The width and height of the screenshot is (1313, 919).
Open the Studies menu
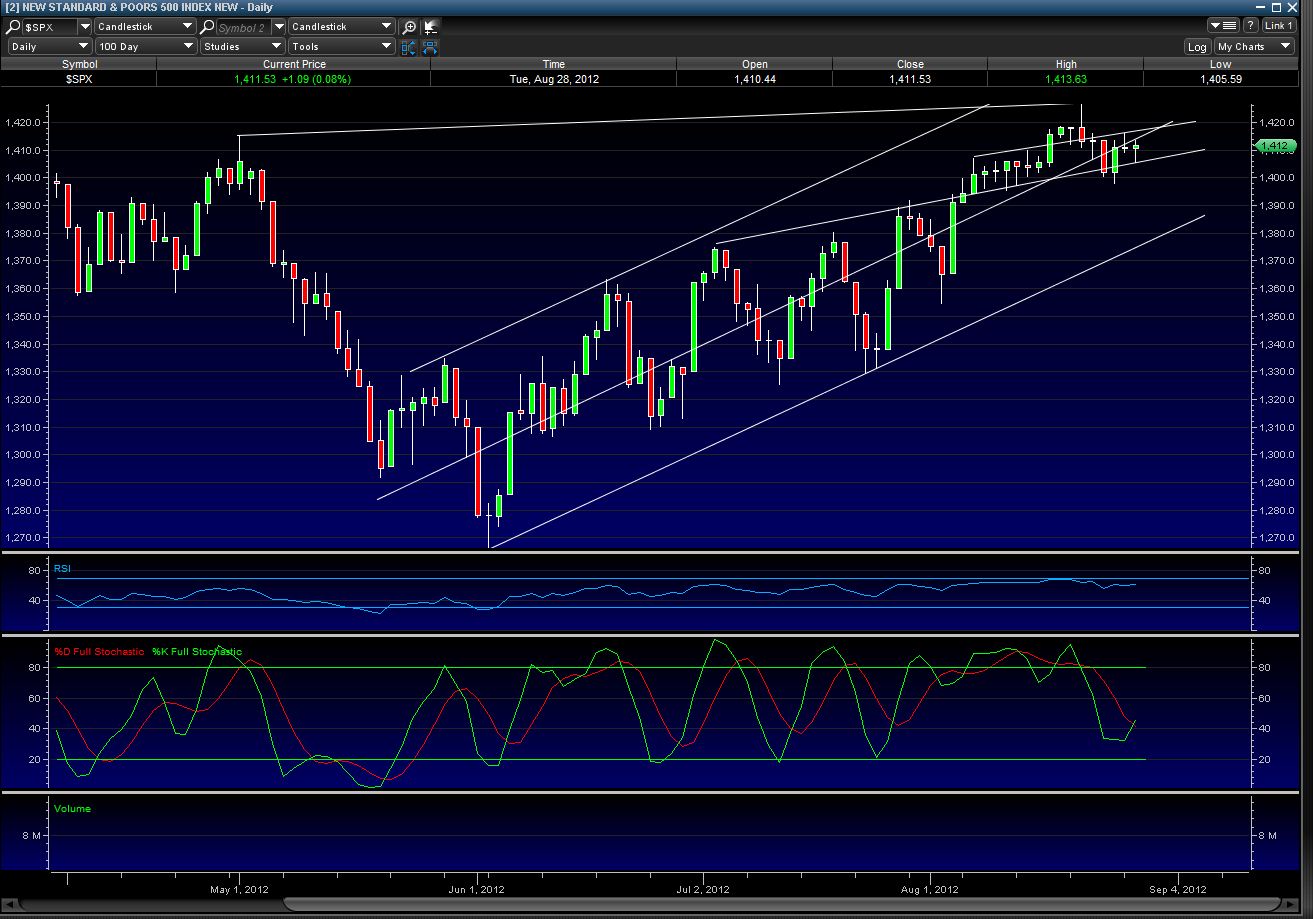242,46
